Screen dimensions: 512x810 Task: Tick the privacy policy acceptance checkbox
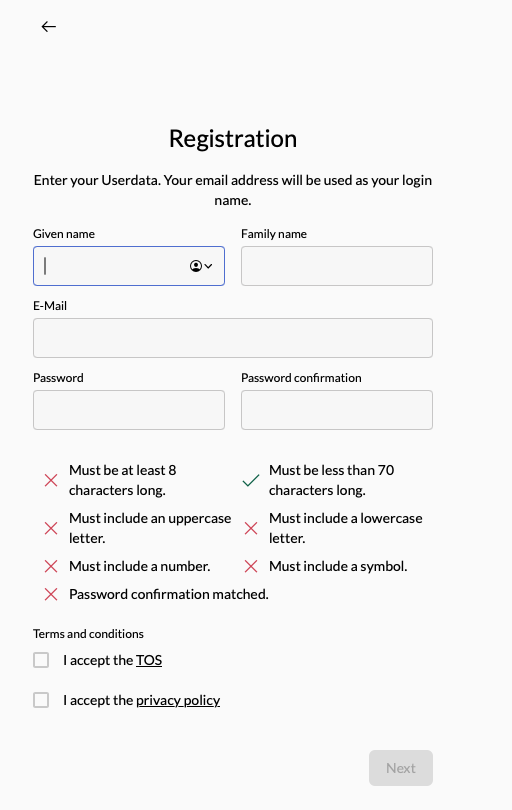tap(41, 700)
